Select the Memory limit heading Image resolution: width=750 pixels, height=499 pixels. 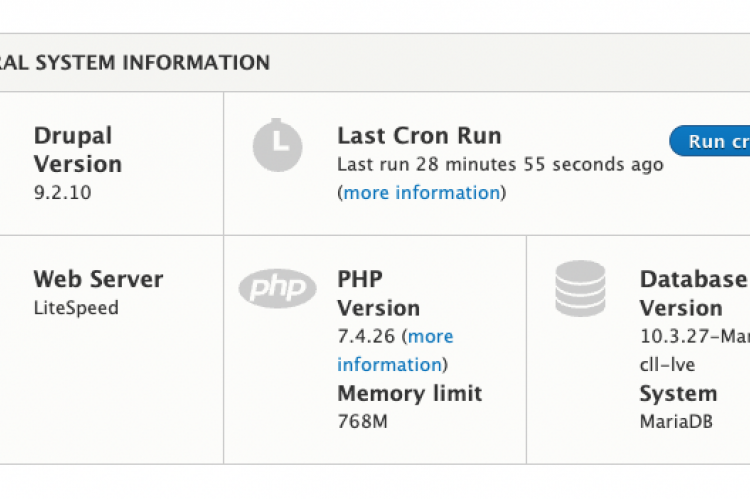point(409,394)
